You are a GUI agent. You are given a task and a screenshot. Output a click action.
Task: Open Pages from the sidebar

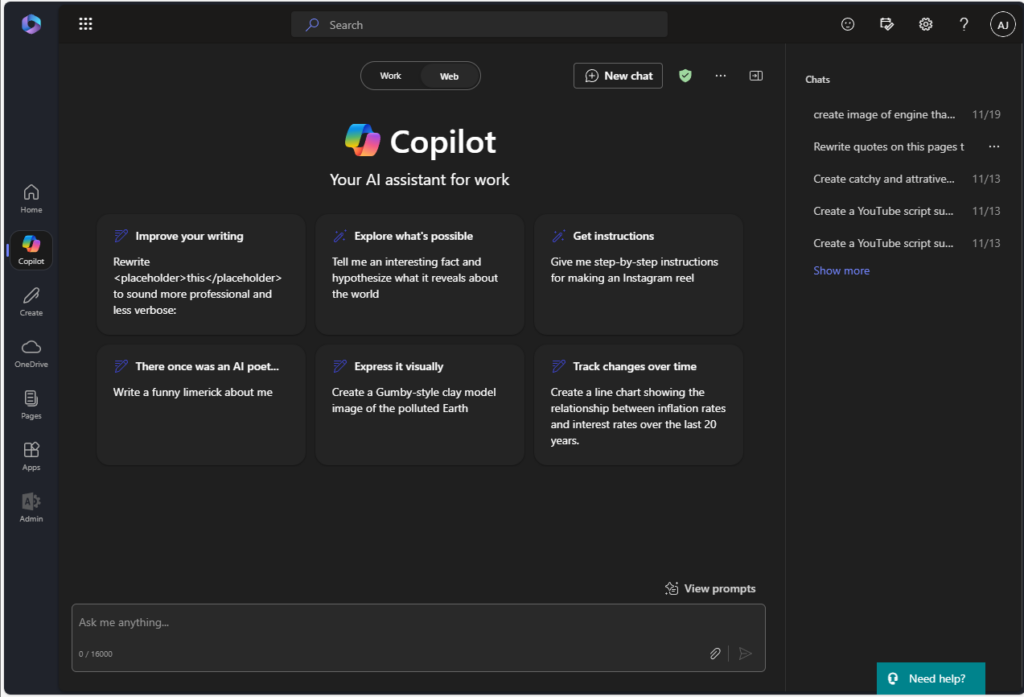click(x=31, y=405)
